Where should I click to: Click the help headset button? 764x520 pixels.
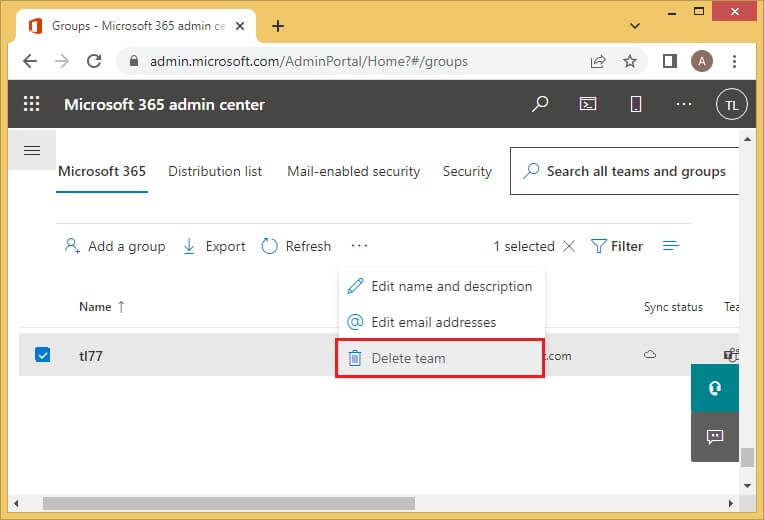(715, 388)
